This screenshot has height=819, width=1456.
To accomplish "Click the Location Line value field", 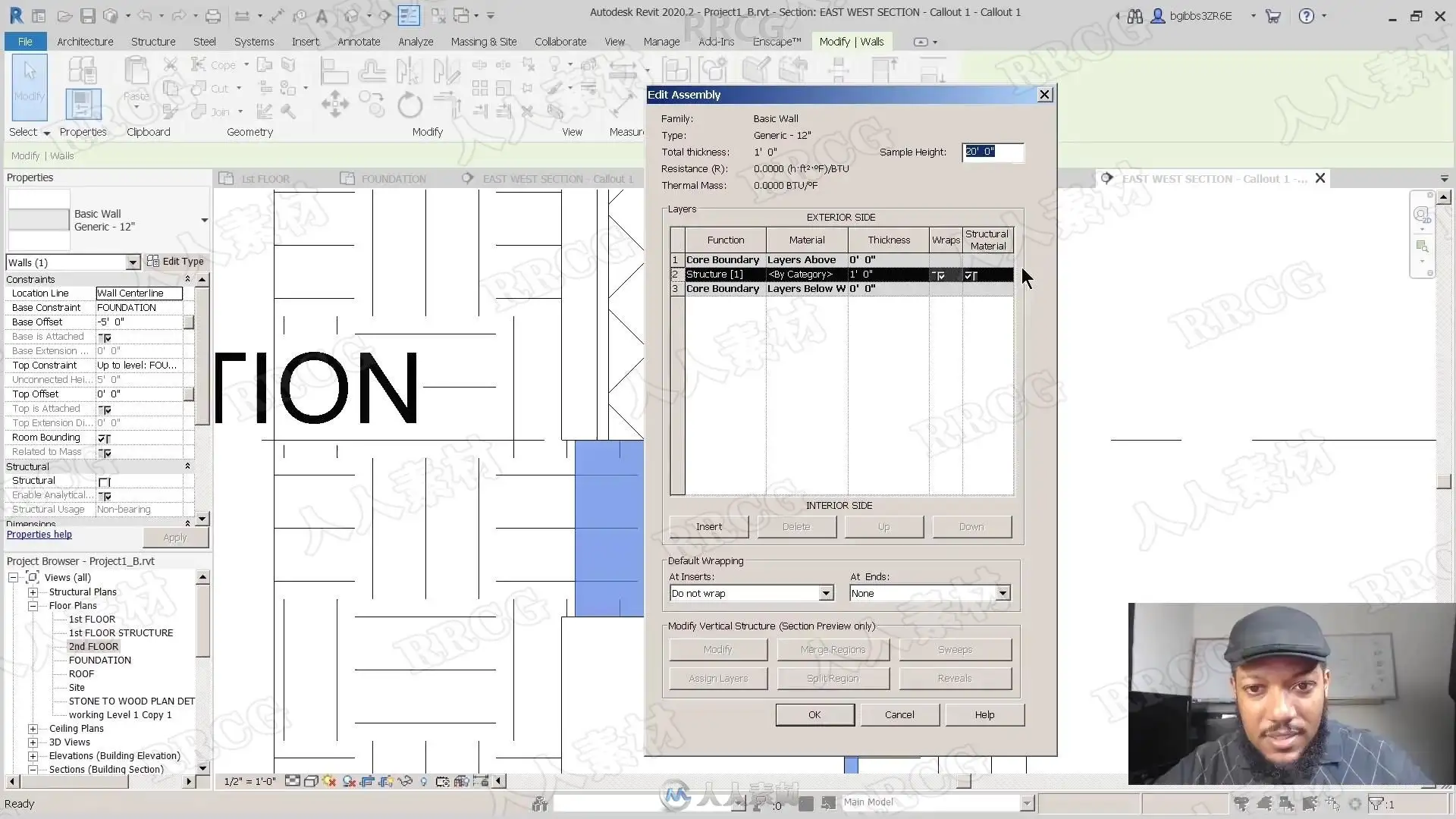I will pos(139,293).
